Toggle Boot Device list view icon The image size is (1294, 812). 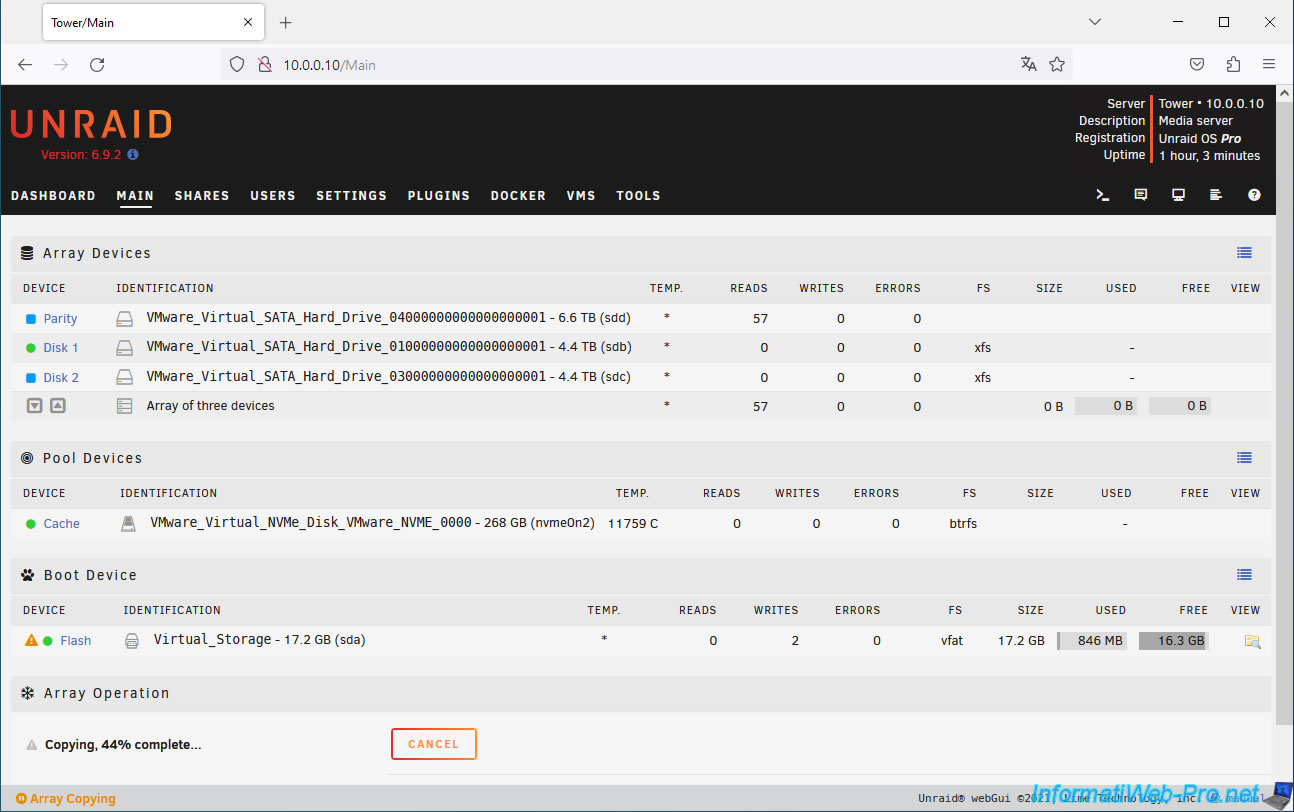click(x=1244, y=575)
